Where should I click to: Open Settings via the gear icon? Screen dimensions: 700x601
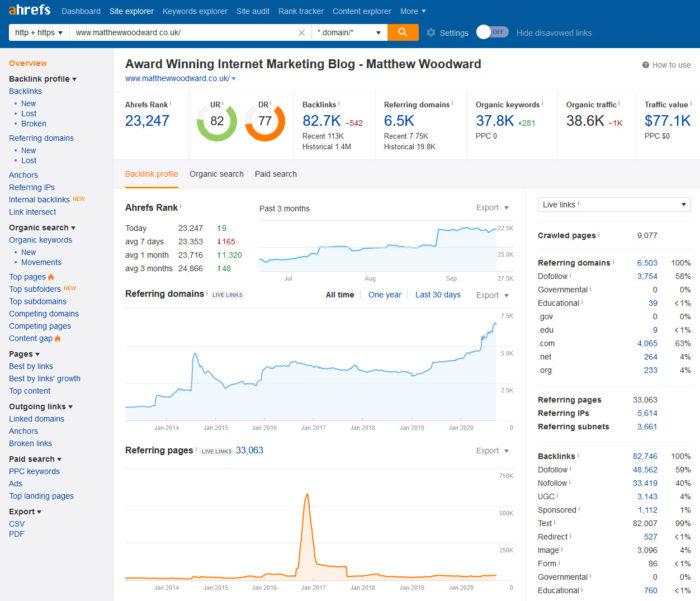[431, 33]
